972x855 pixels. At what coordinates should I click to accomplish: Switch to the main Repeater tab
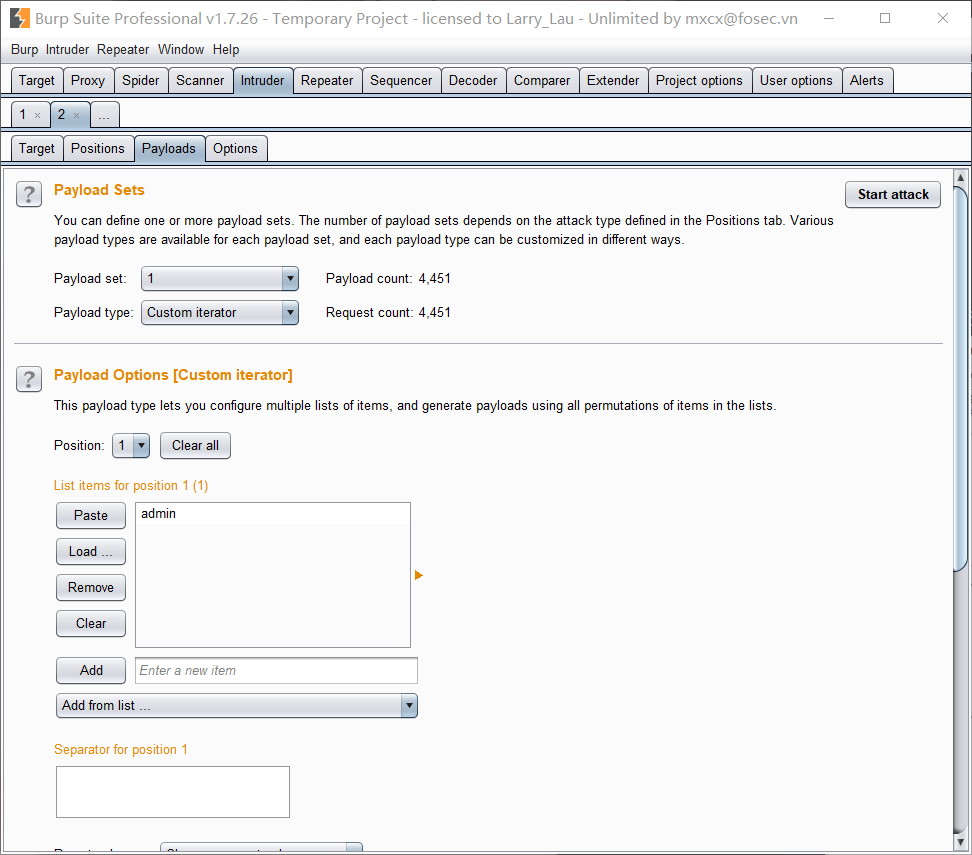click(327, 81)
